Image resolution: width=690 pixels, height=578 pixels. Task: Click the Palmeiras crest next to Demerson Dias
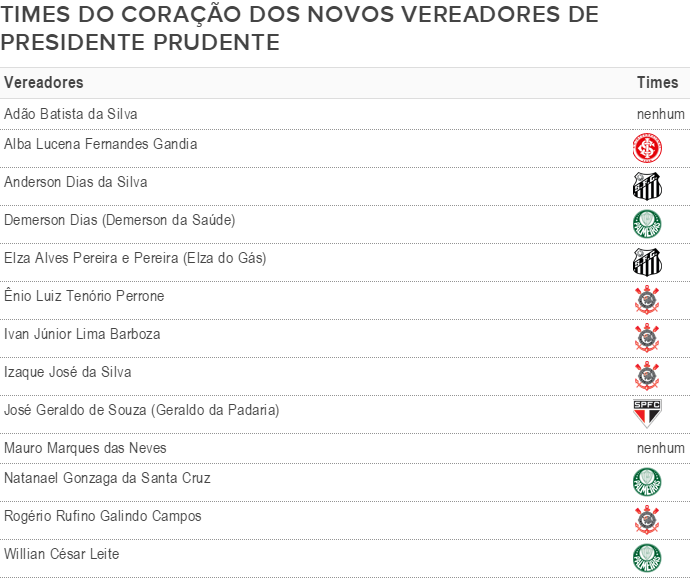[647, 224]
